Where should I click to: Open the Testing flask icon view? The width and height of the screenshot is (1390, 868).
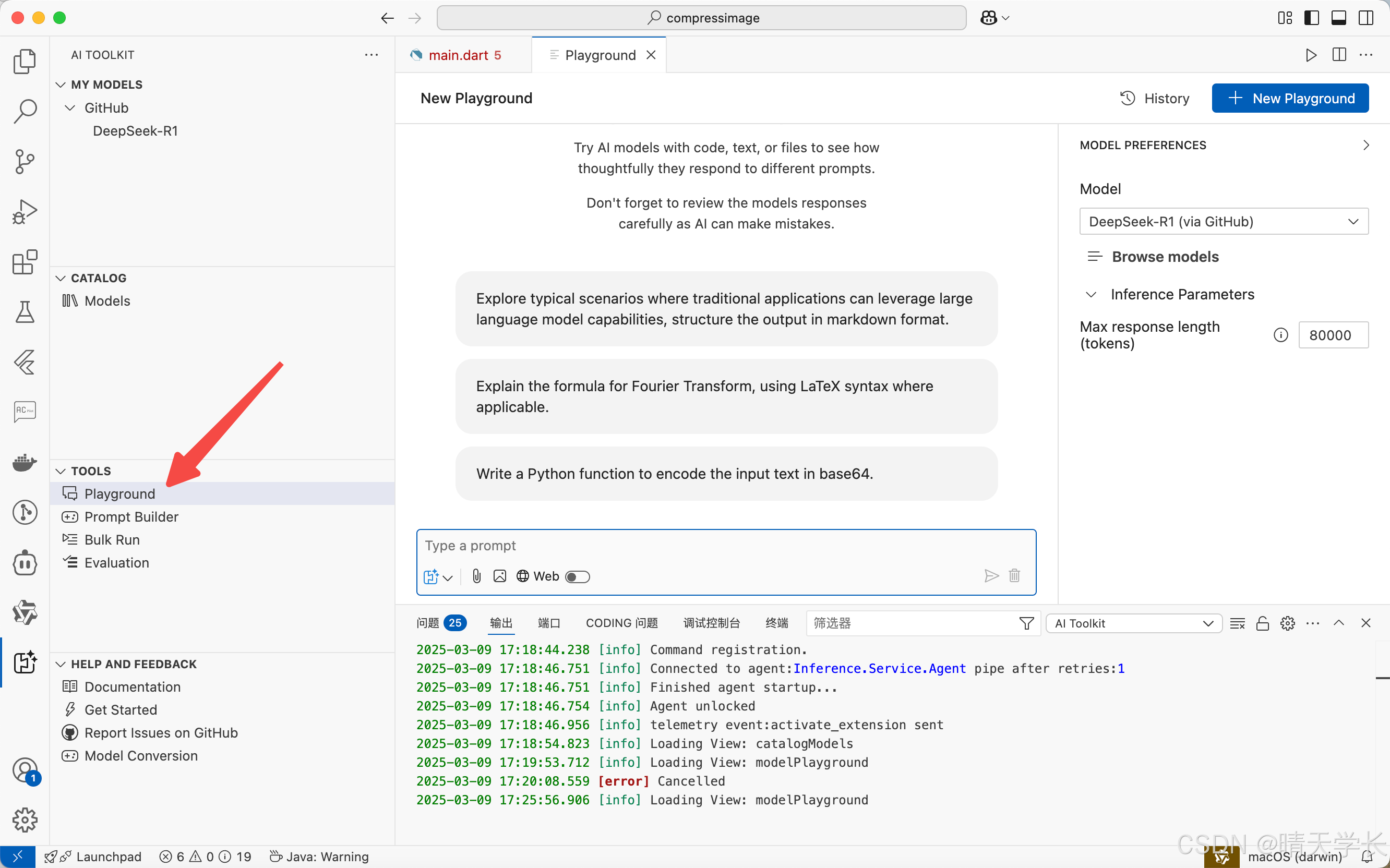tap(24, 312)
